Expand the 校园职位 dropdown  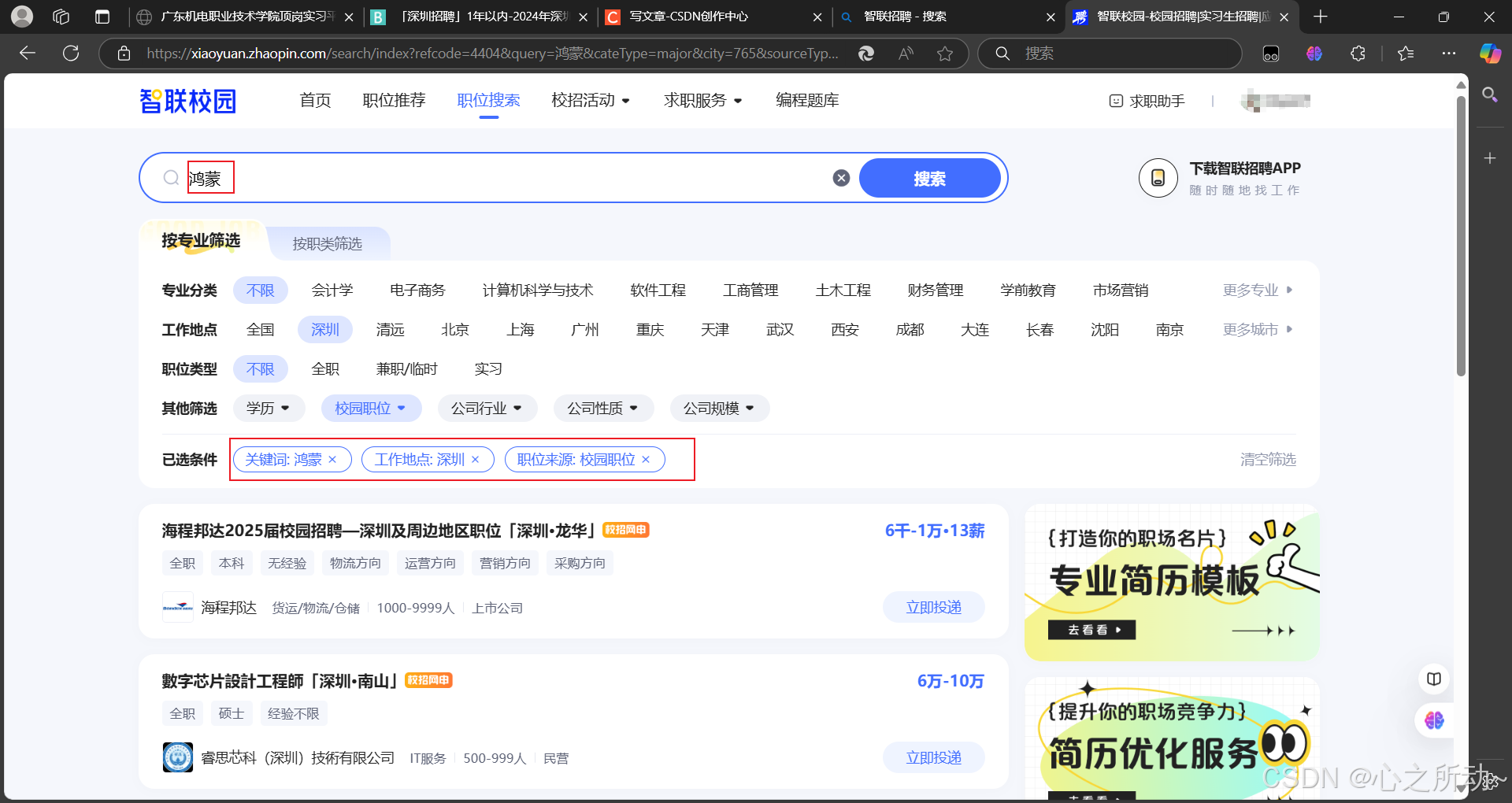(371, 408)
